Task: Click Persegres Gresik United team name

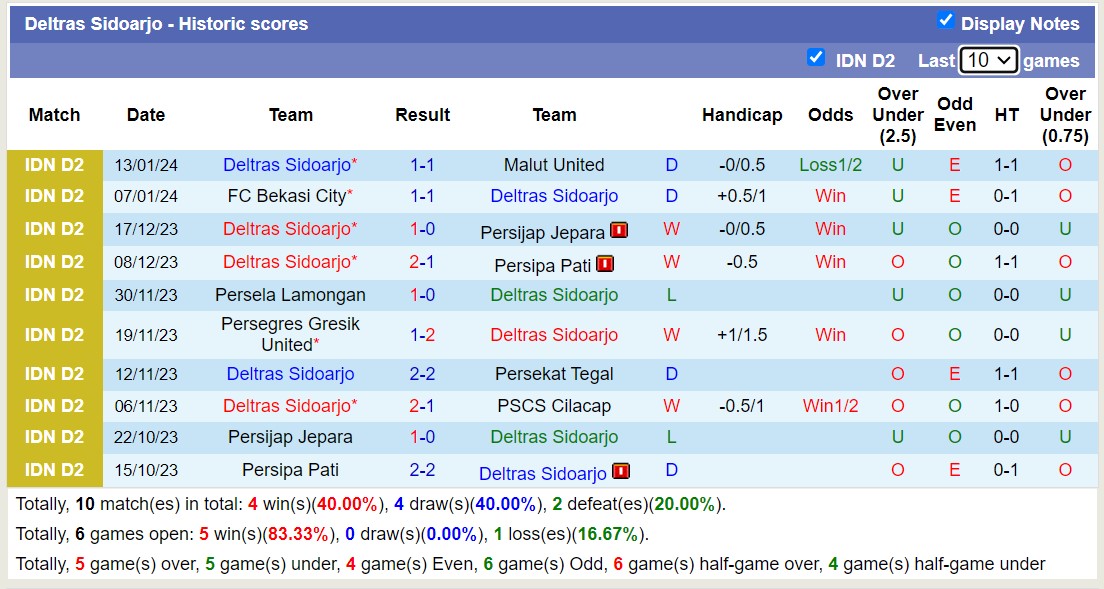Action: (290, 334)
